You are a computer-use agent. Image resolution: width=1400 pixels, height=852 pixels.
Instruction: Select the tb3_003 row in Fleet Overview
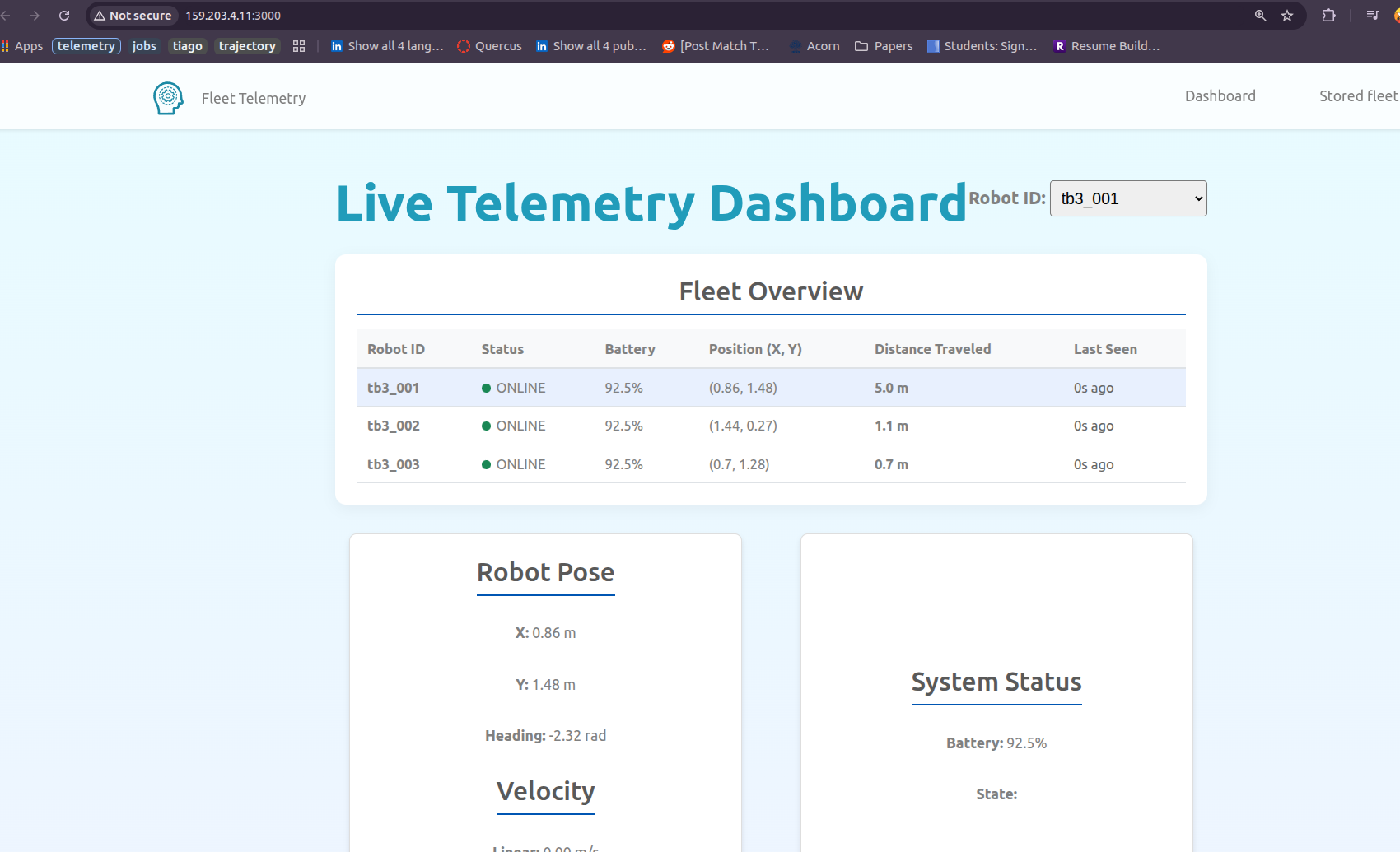(x=771, y=464)
